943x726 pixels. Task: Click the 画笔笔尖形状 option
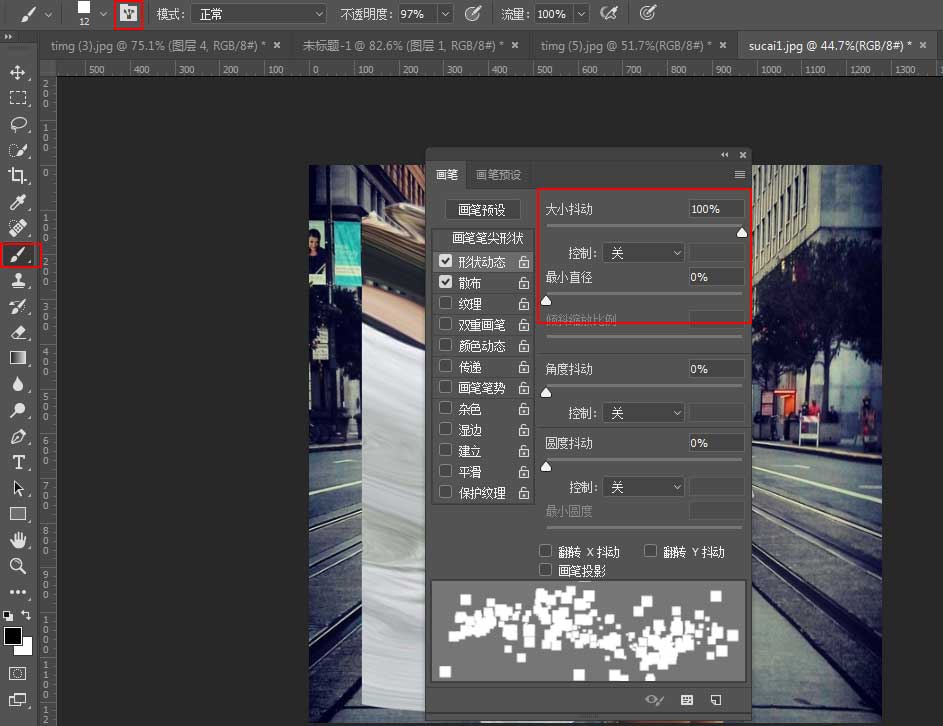coord(487,239)
